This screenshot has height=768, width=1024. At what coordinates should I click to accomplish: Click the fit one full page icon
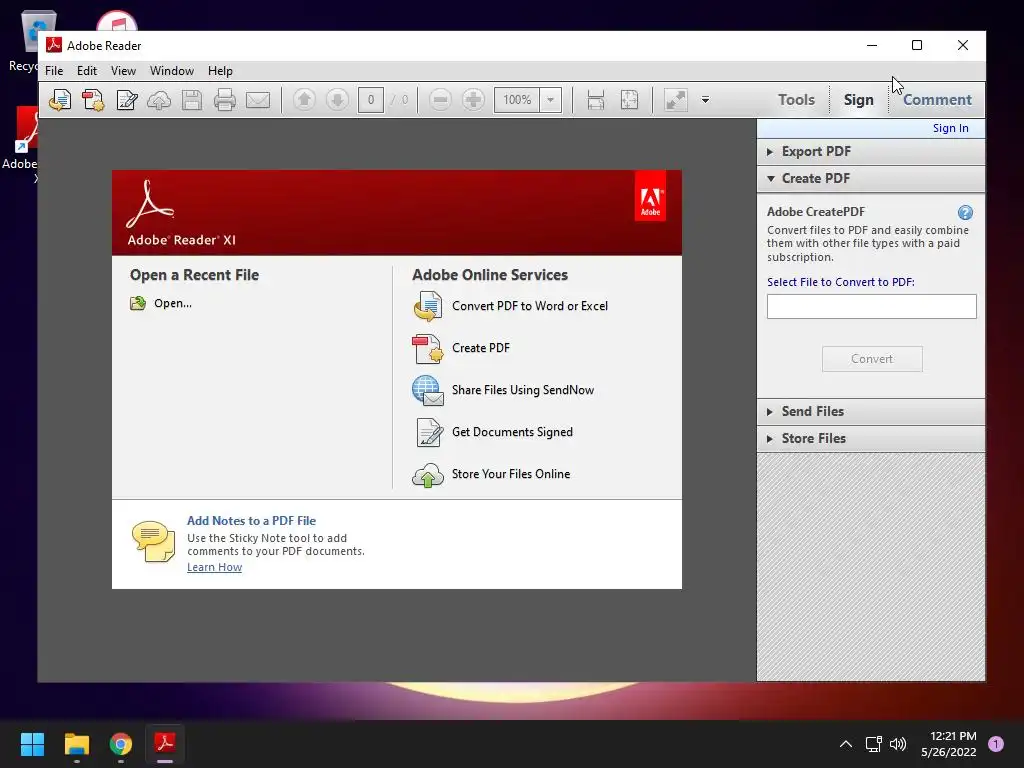[x=629, y=100]
